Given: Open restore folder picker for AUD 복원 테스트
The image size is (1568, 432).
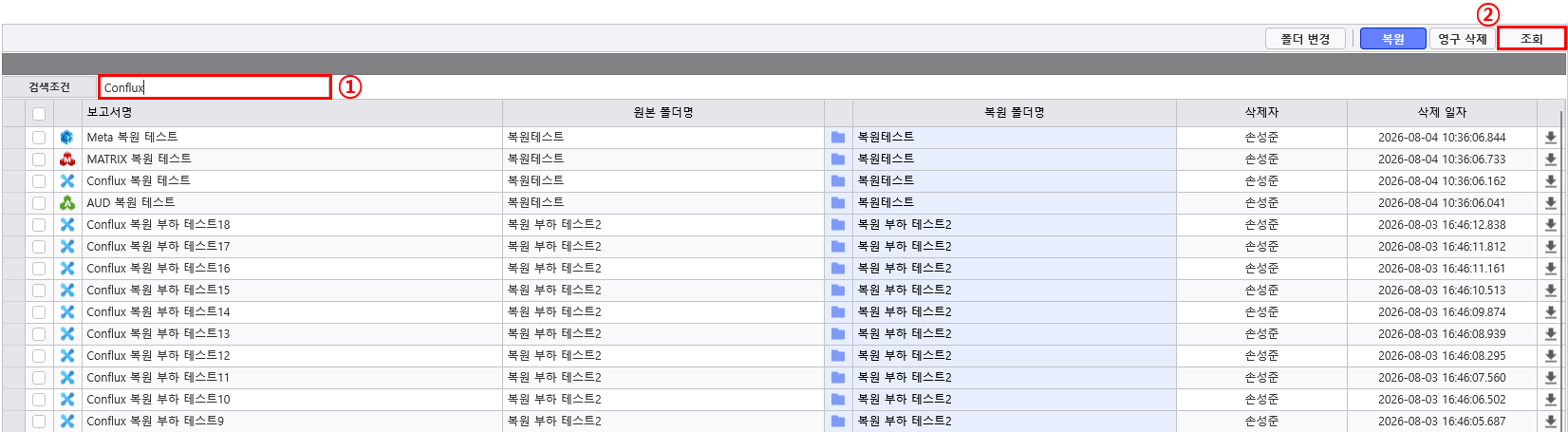Looking at the screenshot, I should click(838, 203).
